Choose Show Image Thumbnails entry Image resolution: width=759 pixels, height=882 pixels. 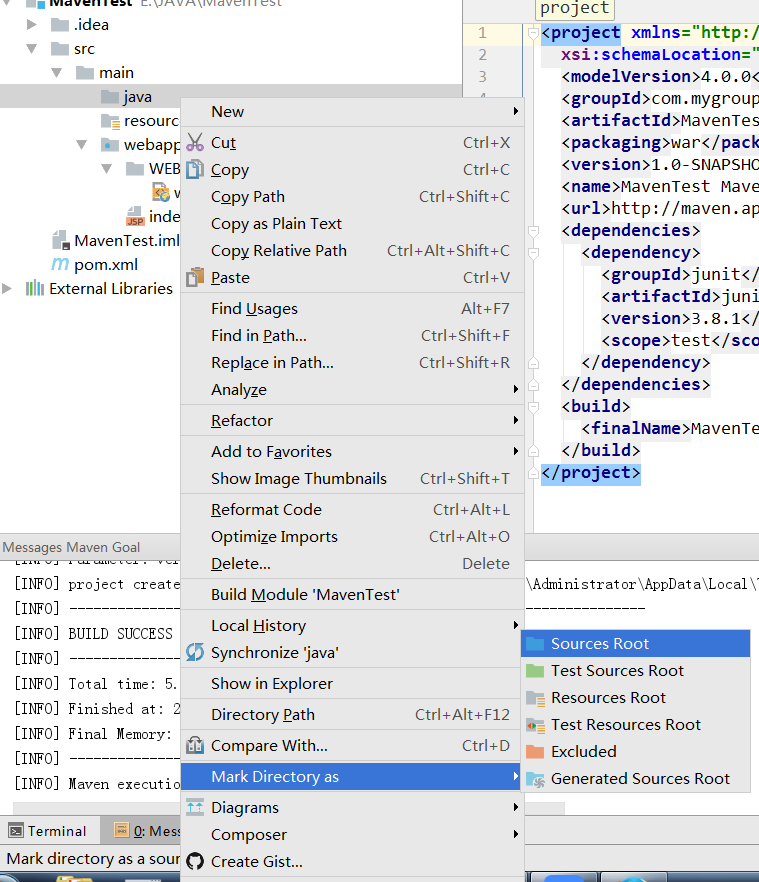coord(353,478)
